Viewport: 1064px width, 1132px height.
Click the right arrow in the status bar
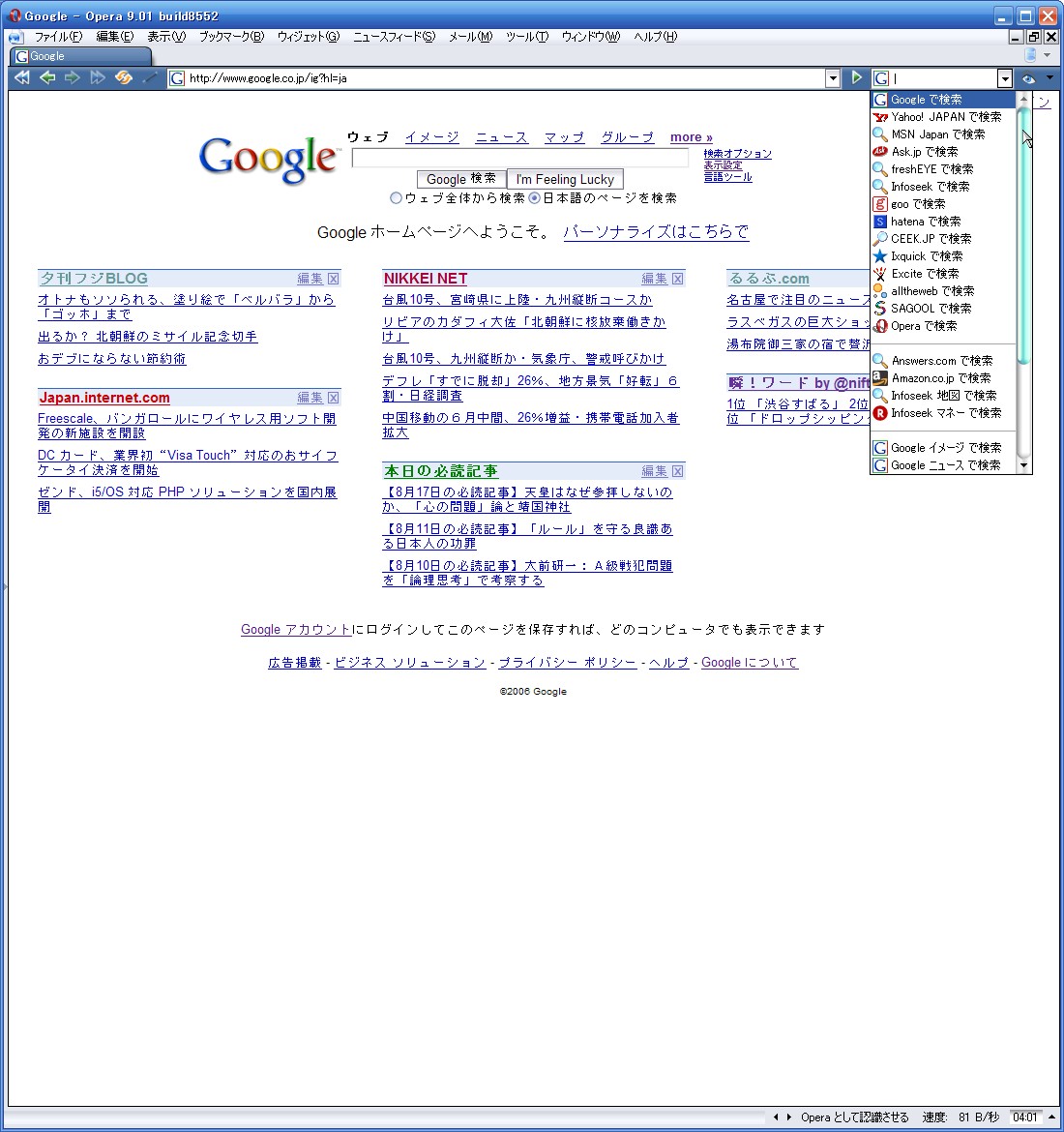[789, 1117]
